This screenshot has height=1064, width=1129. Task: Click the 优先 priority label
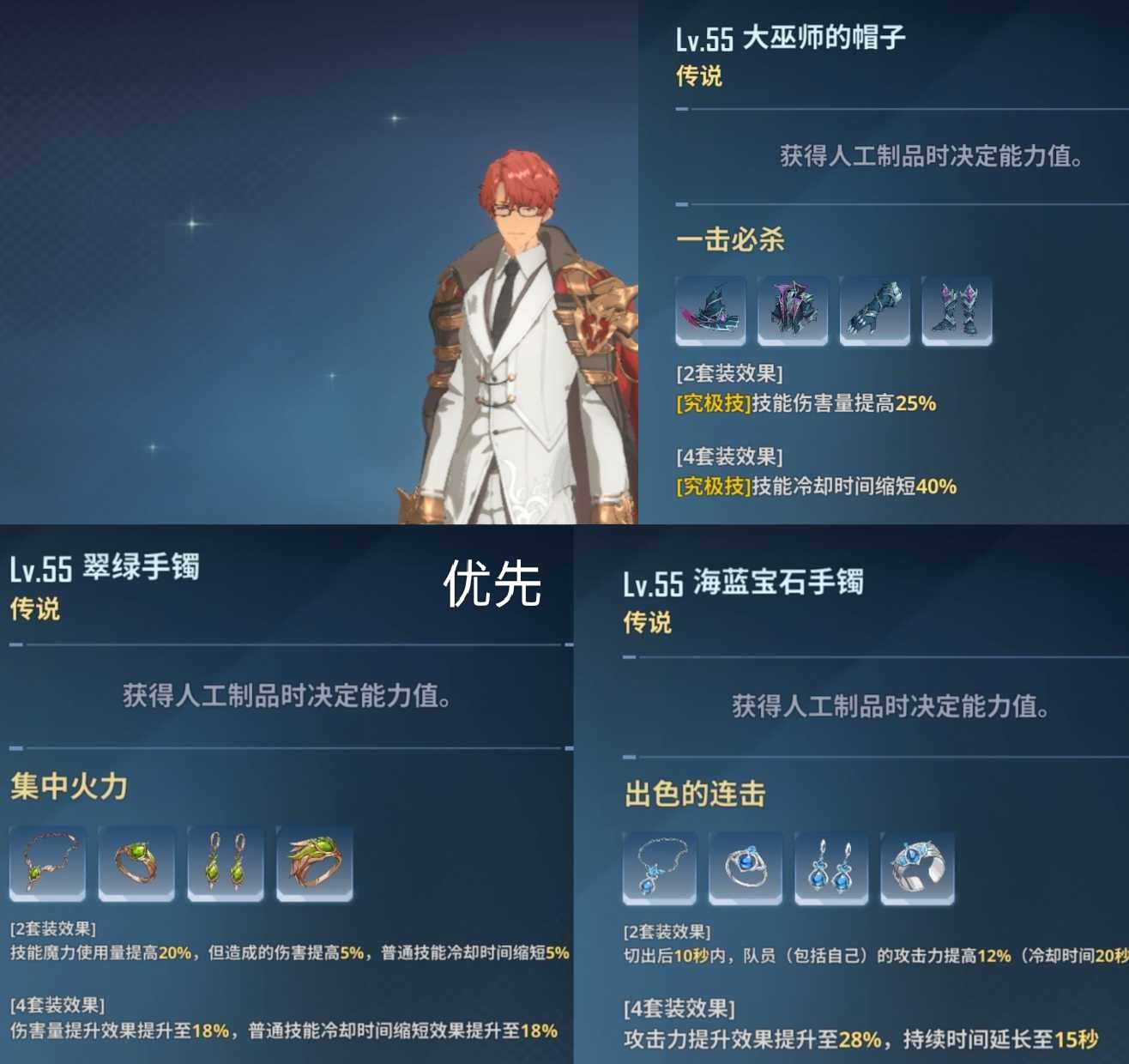[x=492, y=583]
